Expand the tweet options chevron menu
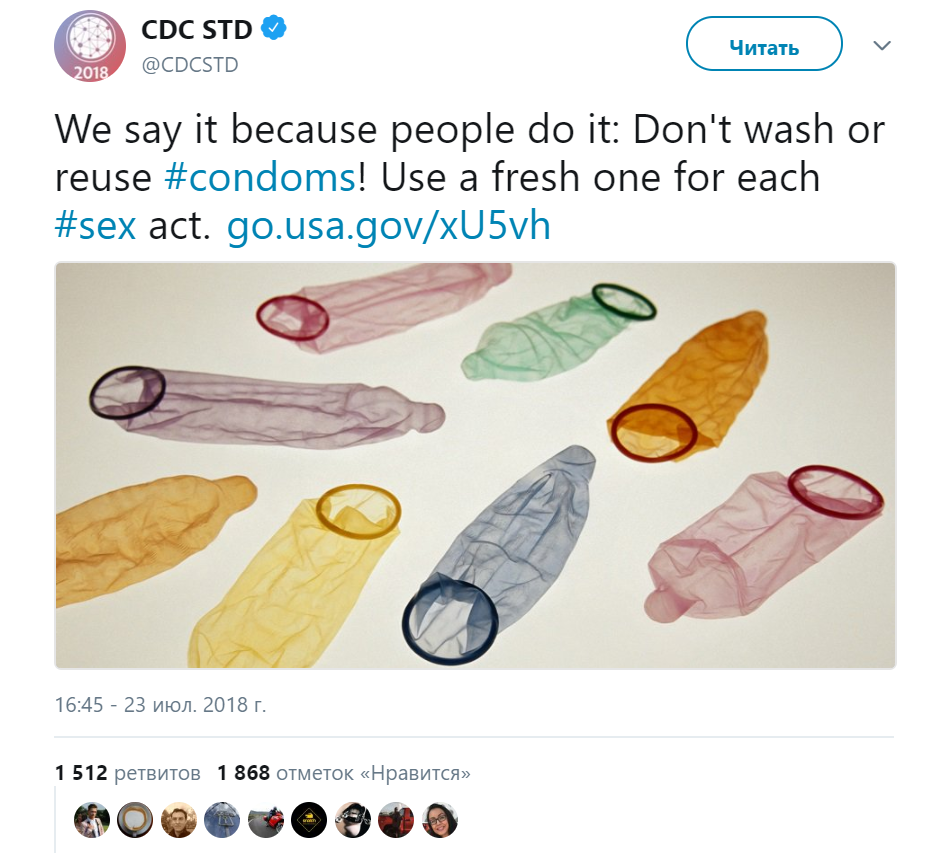The height and width of the screenshot is (853, 951). [882, 46]
